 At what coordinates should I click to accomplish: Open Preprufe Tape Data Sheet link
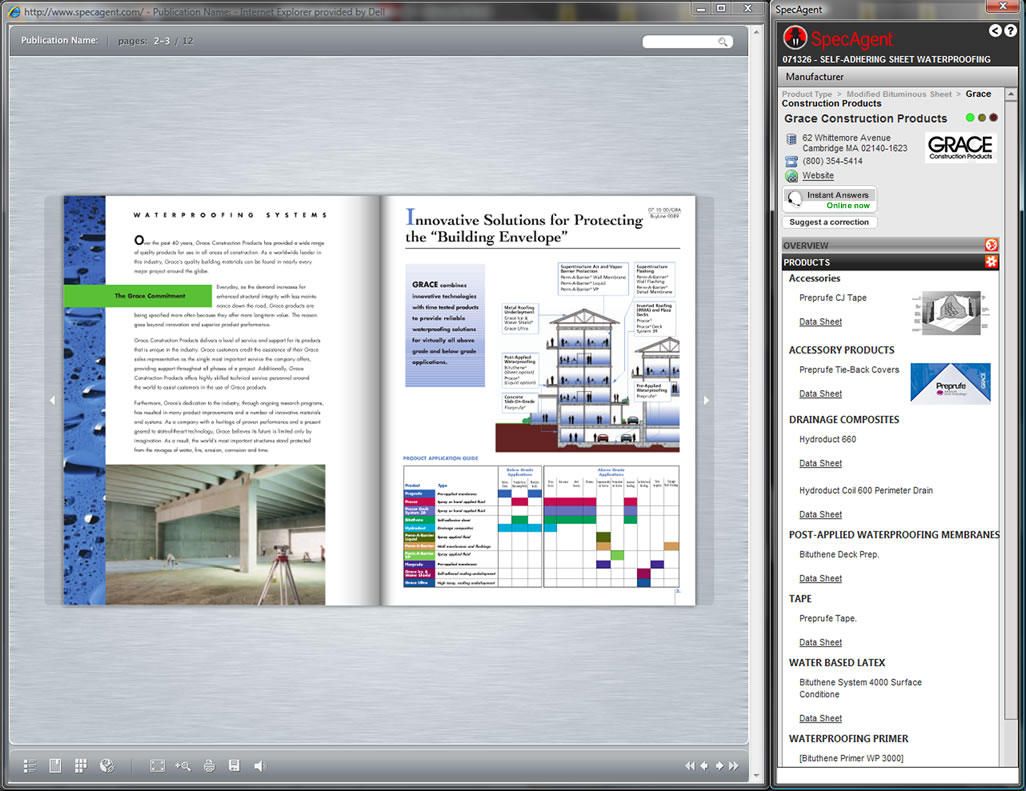pos(820,642)
